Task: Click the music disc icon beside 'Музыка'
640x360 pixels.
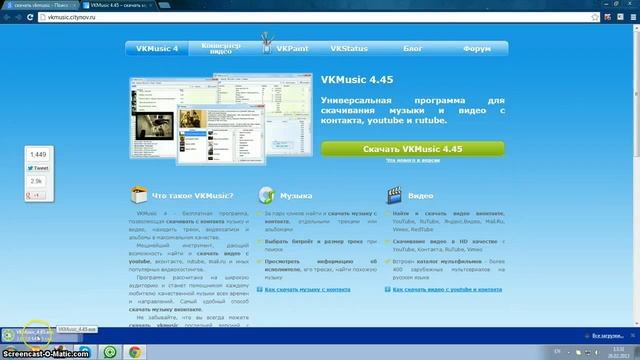Action: click(267, 195)
